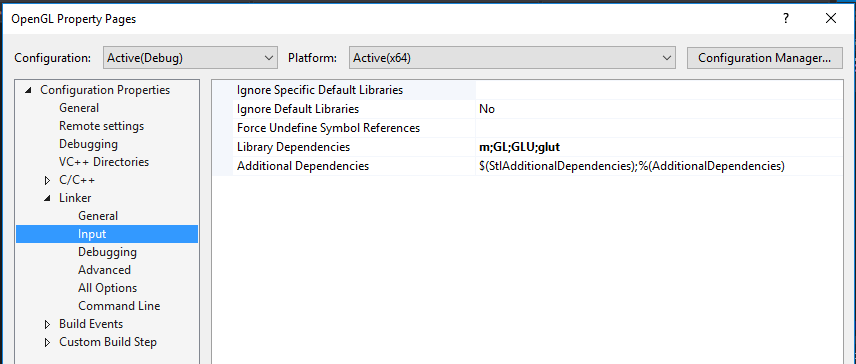
Task: Open the Platform dropdown
Action: point(512,58)
